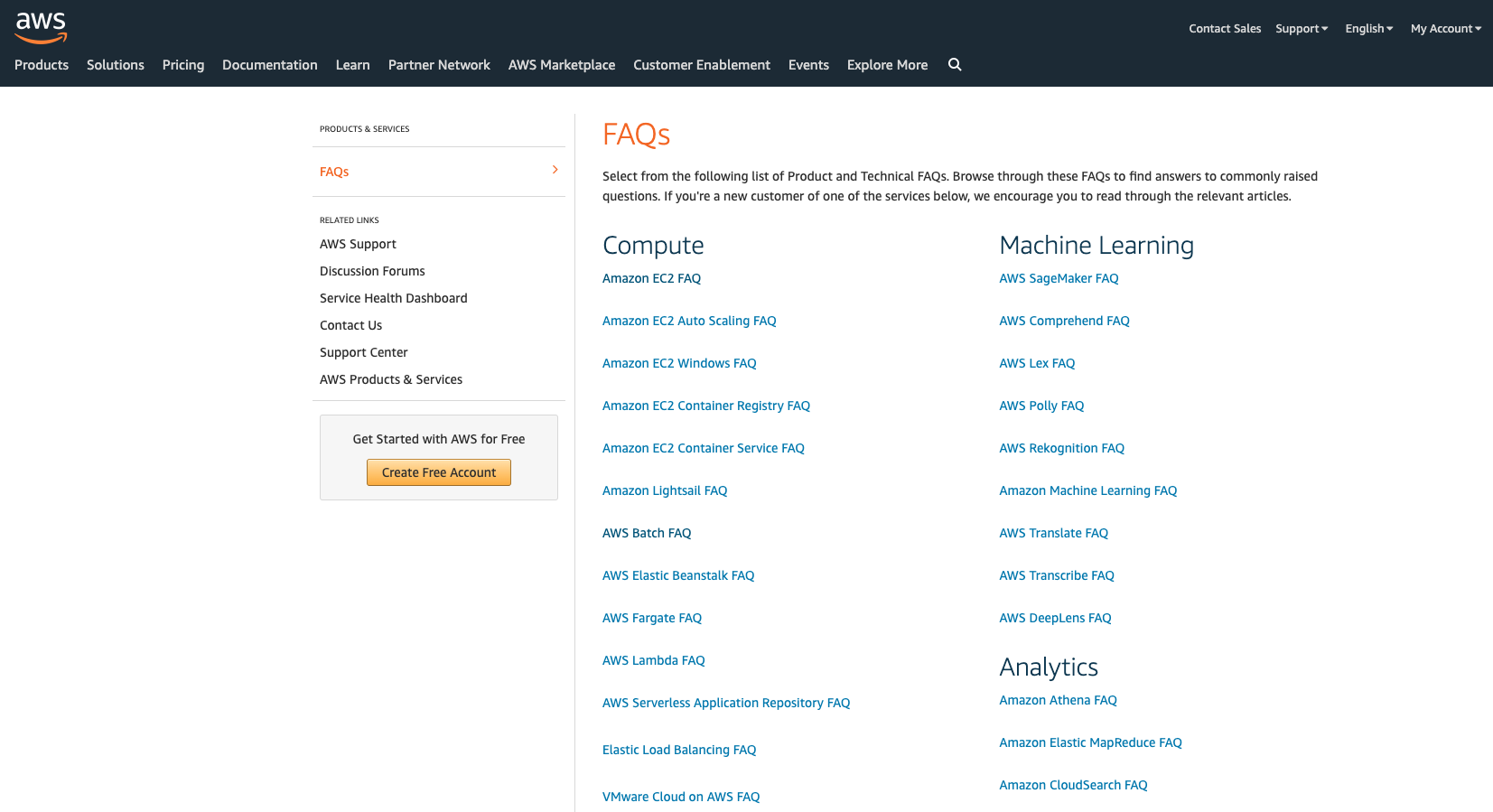Click Contact Sales in the header
Screen dimensions: 1493x812
click(x=1225, y=29)
